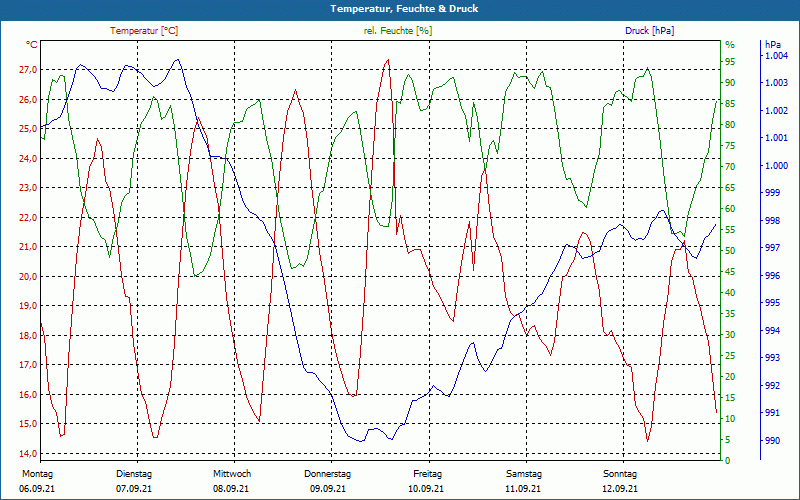The image size is (800, 500).
Task: Click the '%' unit label on humidity axis
Action: 730,45
